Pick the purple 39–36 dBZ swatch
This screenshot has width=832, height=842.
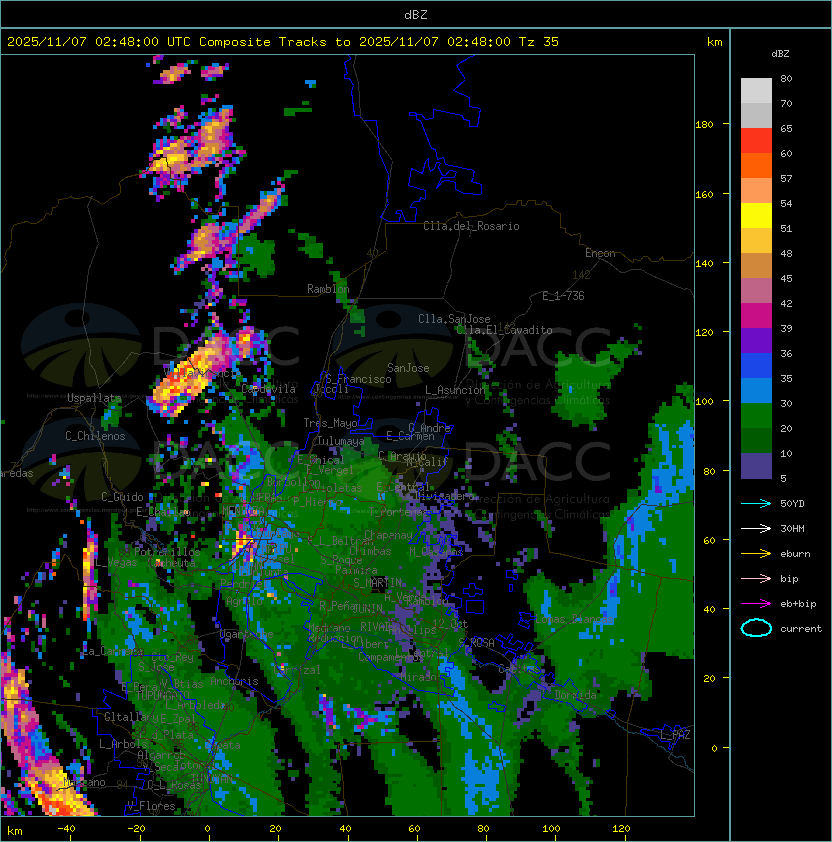(x=756, y=340)
